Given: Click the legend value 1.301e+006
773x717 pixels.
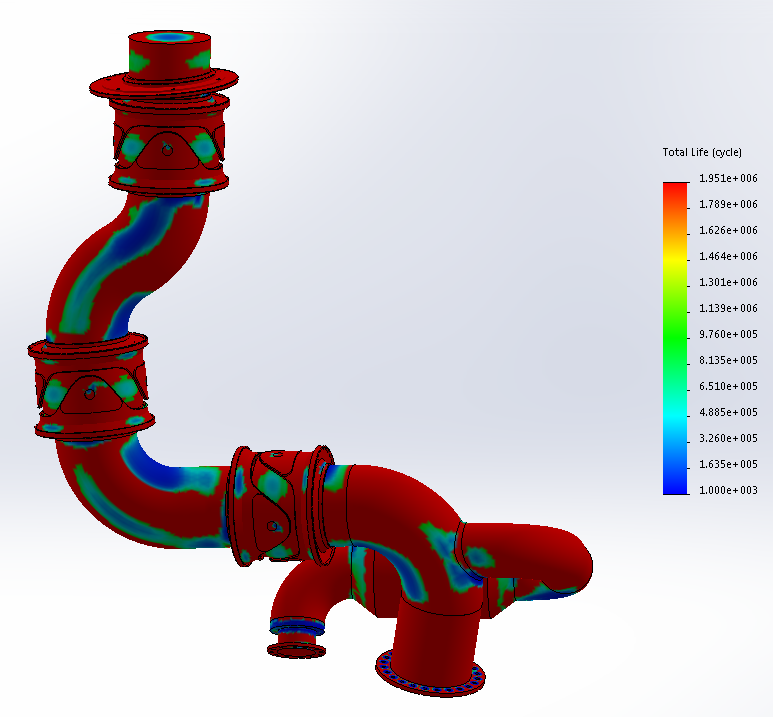Looking at the screenshot, I should pos(728,283).
